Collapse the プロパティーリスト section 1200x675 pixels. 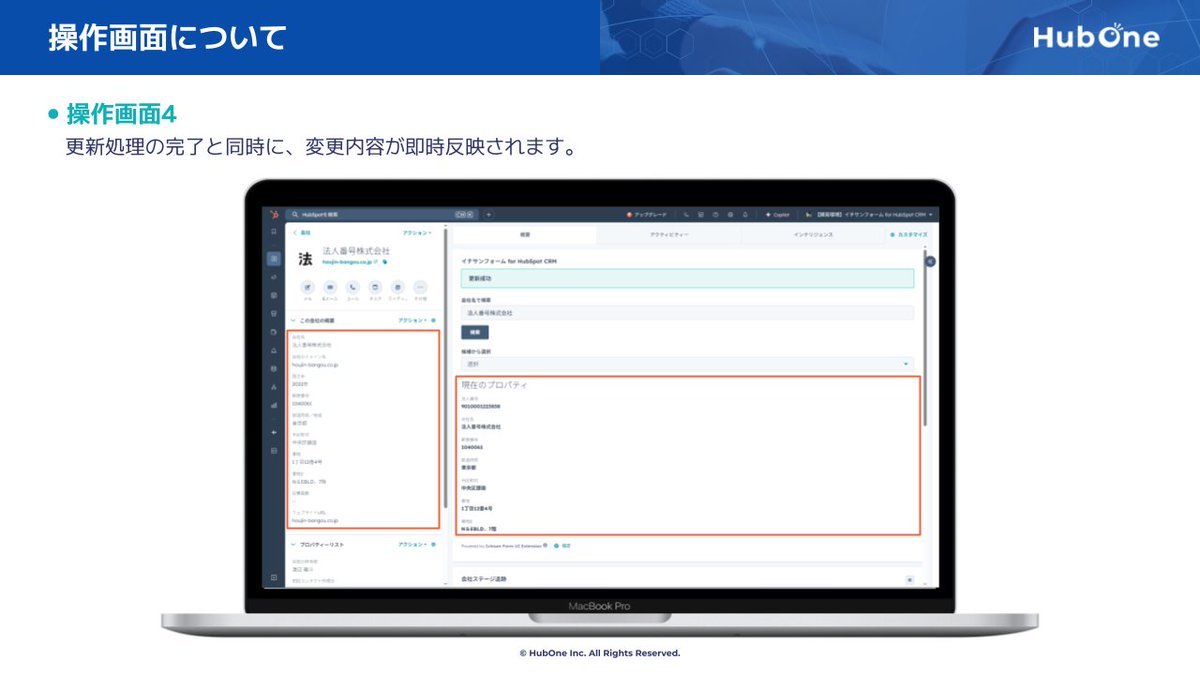(294, 545)
